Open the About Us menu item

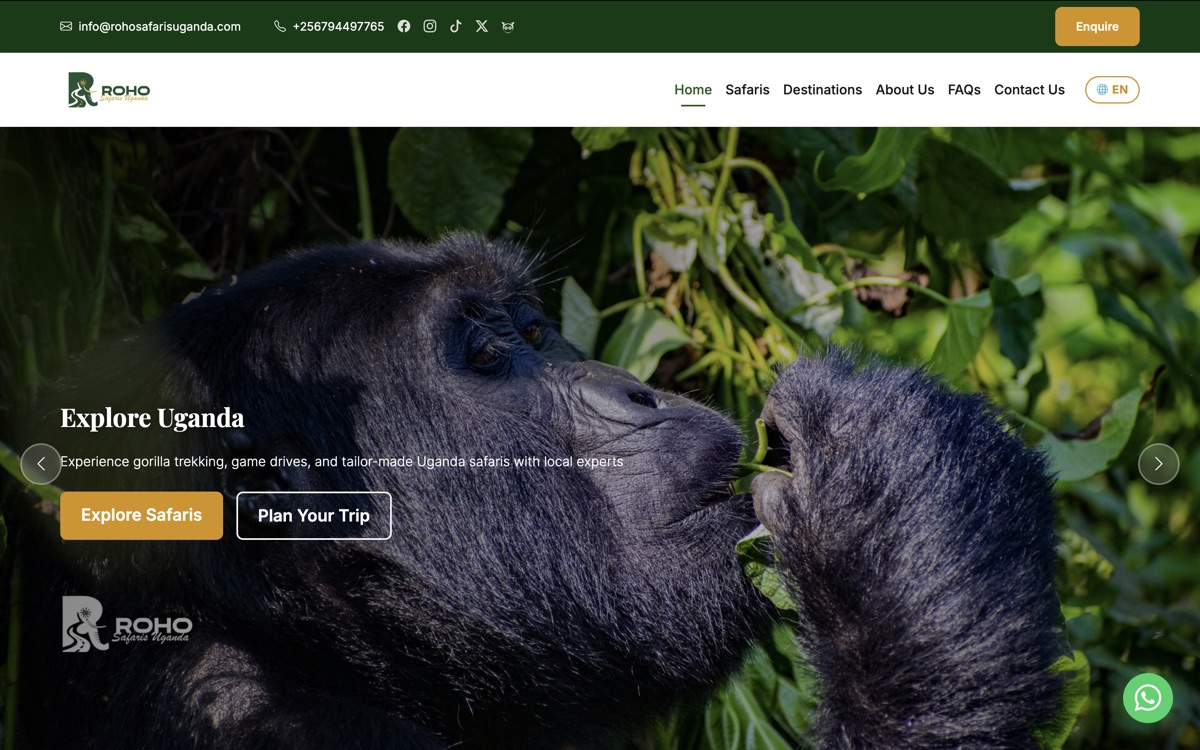905,89
